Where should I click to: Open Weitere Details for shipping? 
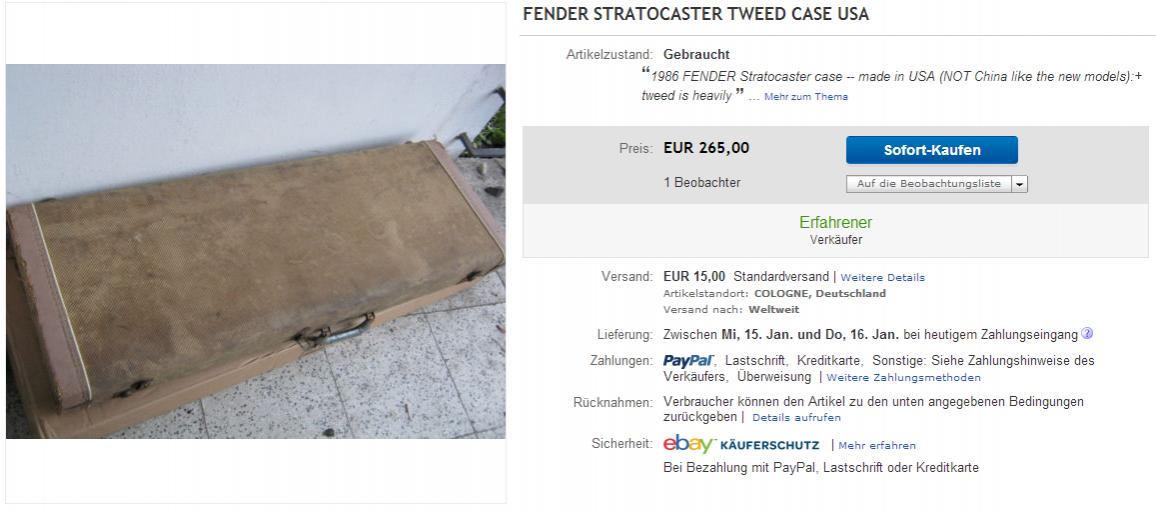883,277
